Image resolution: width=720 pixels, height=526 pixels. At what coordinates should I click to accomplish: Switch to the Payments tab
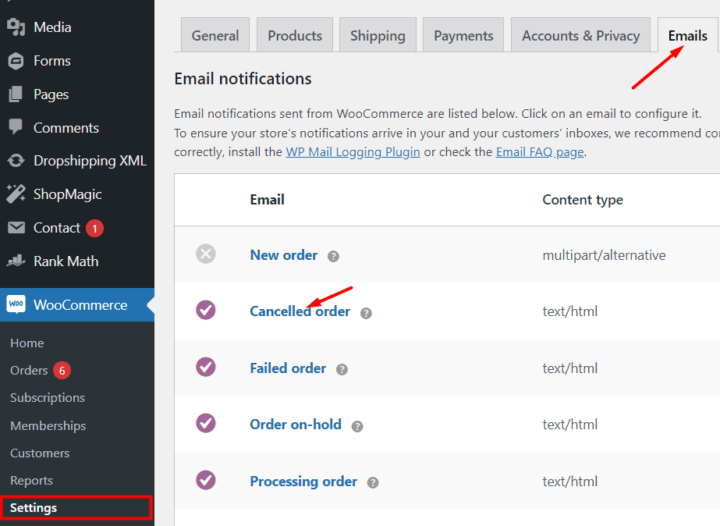tap(463, 35)
